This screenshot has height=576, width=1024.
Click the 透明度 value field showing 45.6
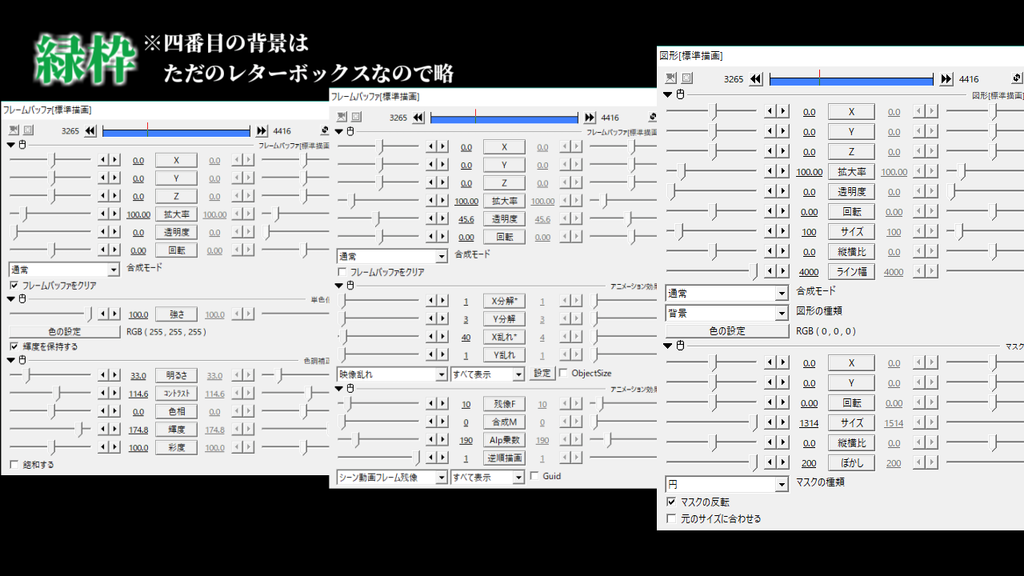coord(464,219)
